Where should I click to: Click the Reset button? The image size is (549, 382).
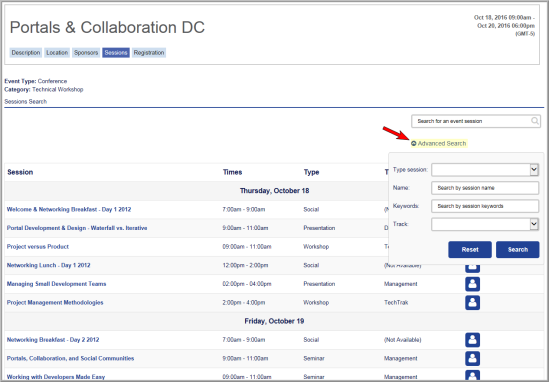tap(470, 250)
